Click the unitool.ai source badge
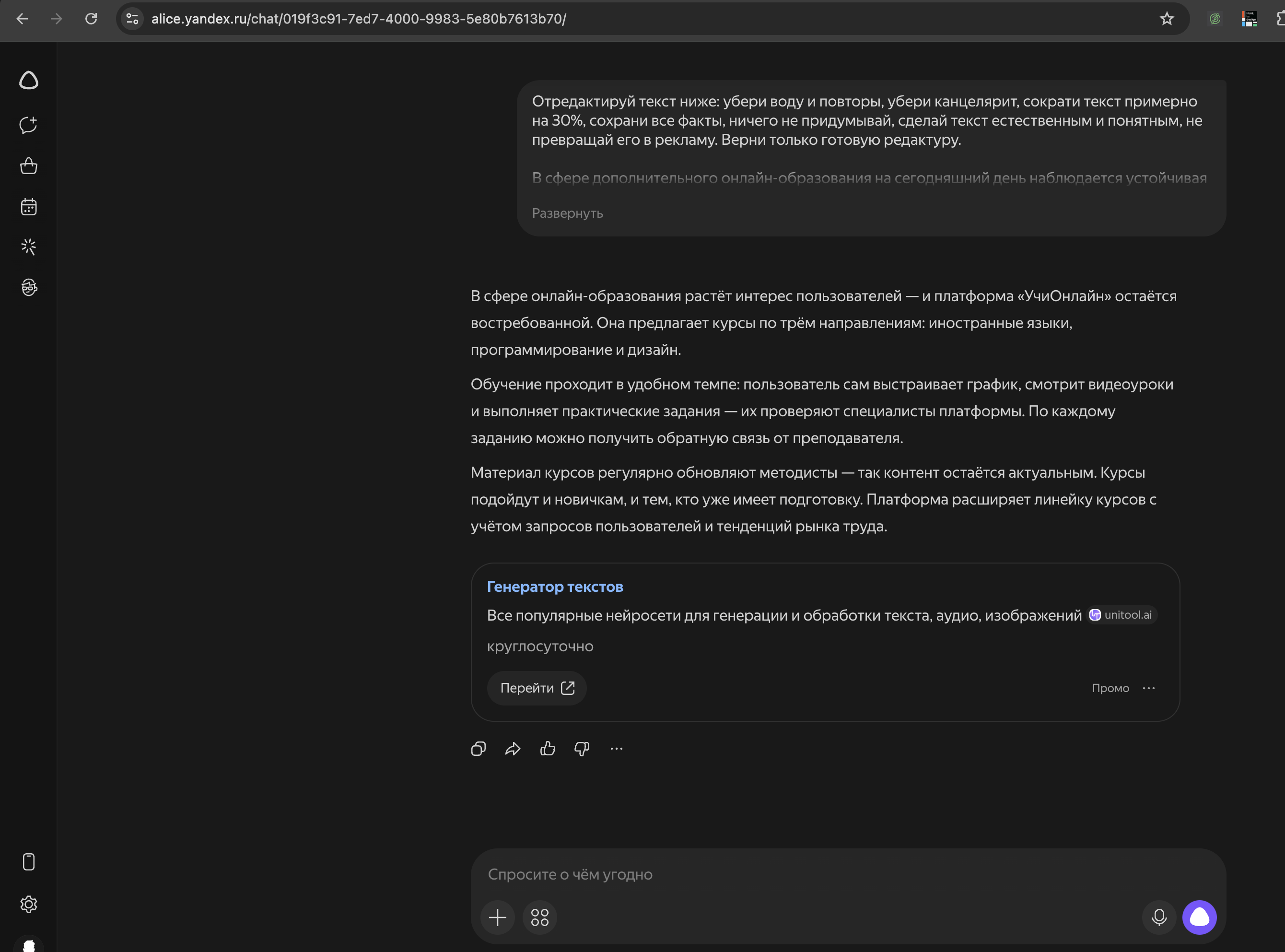Image resolution: width=1285 pixels, height=952 pixels. tap(1121, 615)
